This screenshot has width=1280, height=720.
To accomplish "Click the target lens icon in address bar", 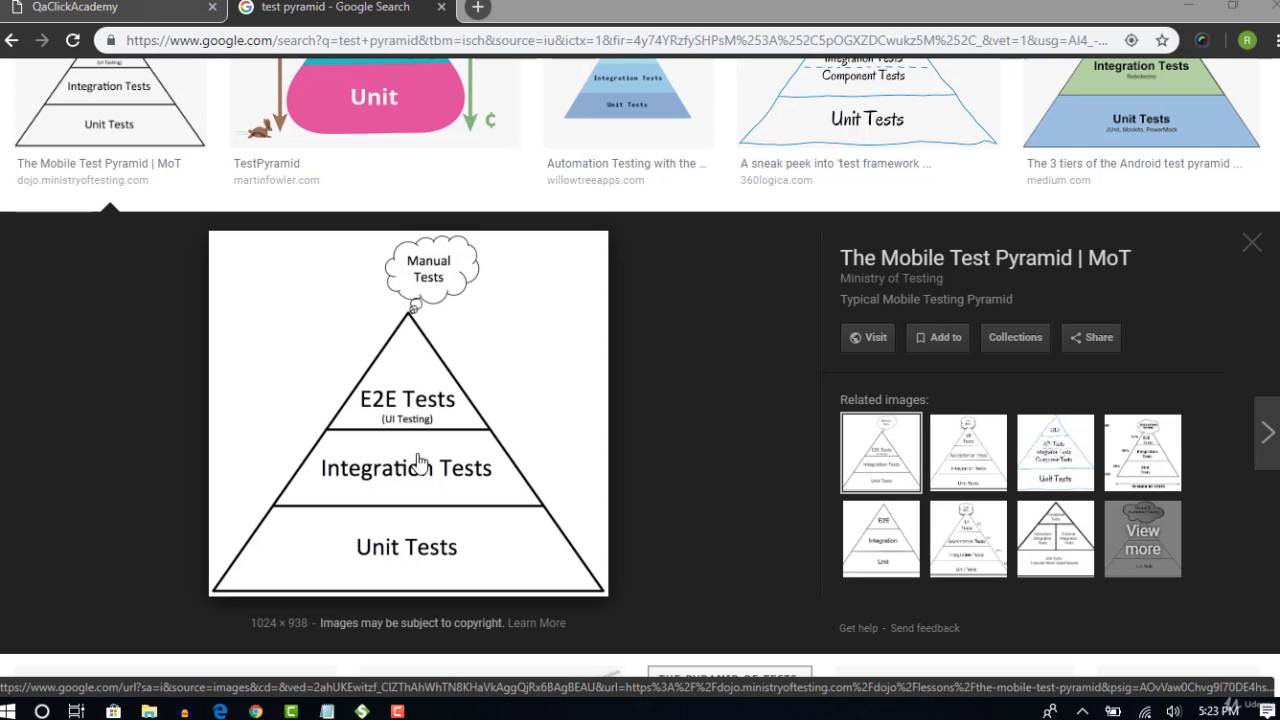I will [x=1131, y=41].
